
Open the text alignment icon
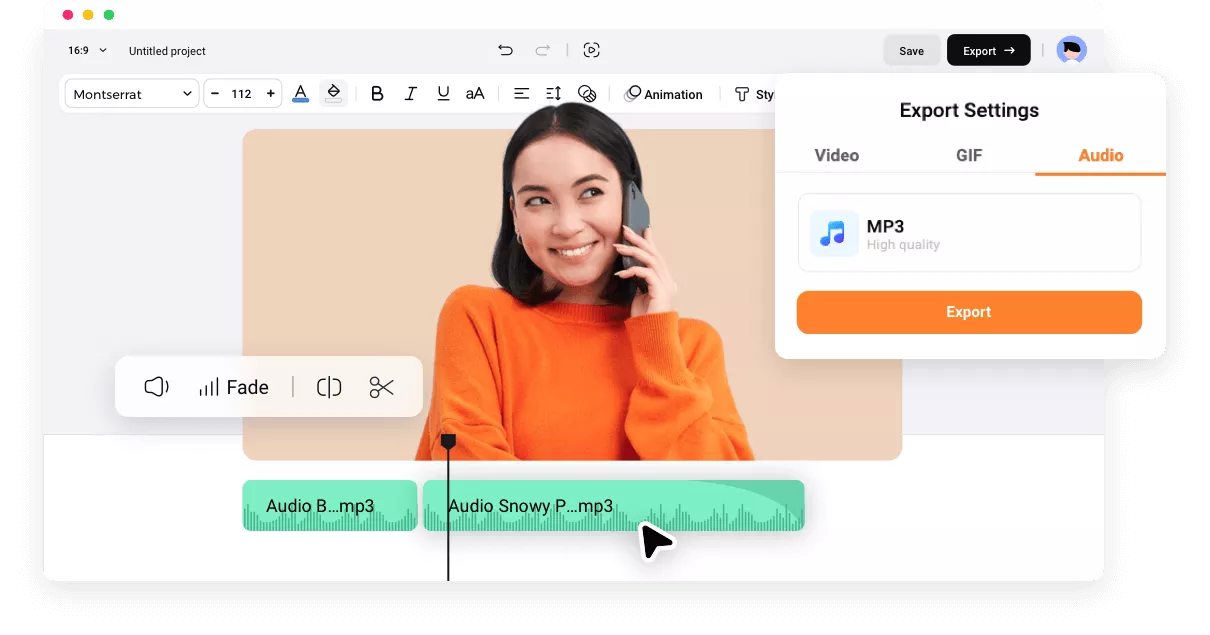click(521, 94)
